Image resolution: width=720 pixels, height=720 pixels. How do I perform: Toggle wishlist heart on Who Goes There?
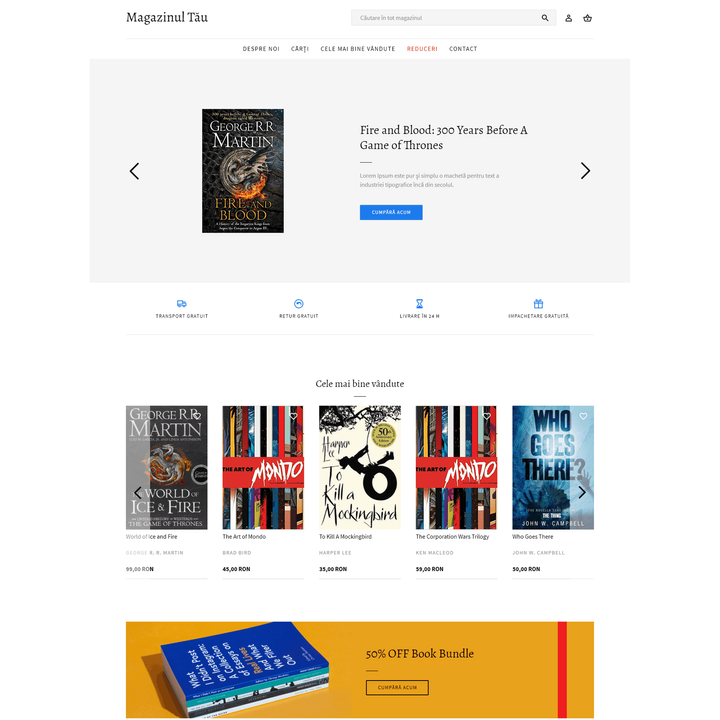pyautogui.click(x=583, y=416)
